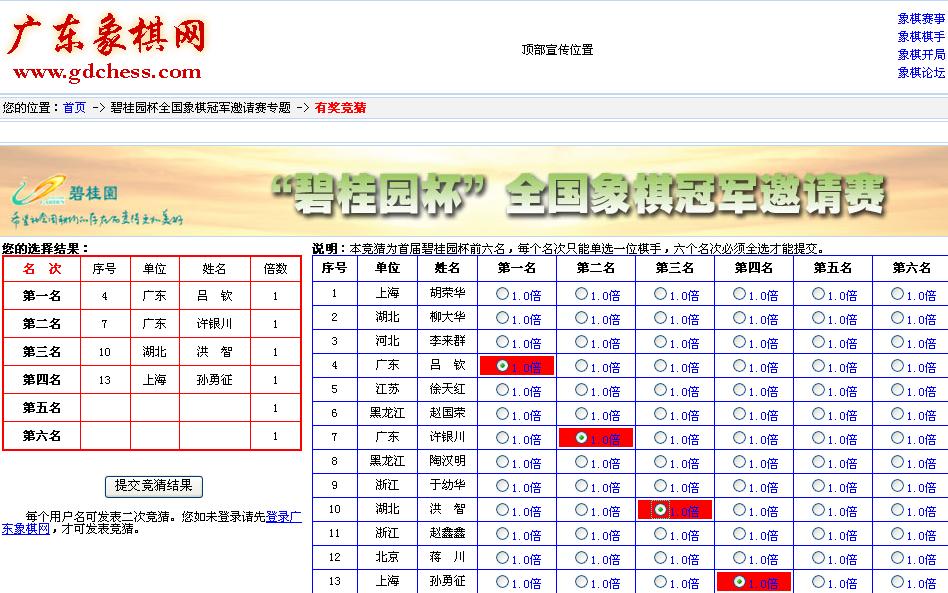Go to 首页 in breadcrumb

(x=74, y=108)
